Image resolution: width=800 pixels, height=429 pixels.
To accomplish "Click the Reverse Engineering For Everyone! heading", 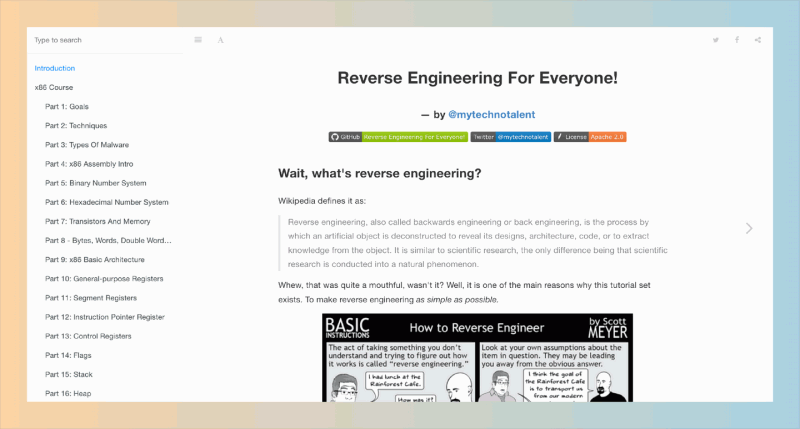I will point(477,78).
